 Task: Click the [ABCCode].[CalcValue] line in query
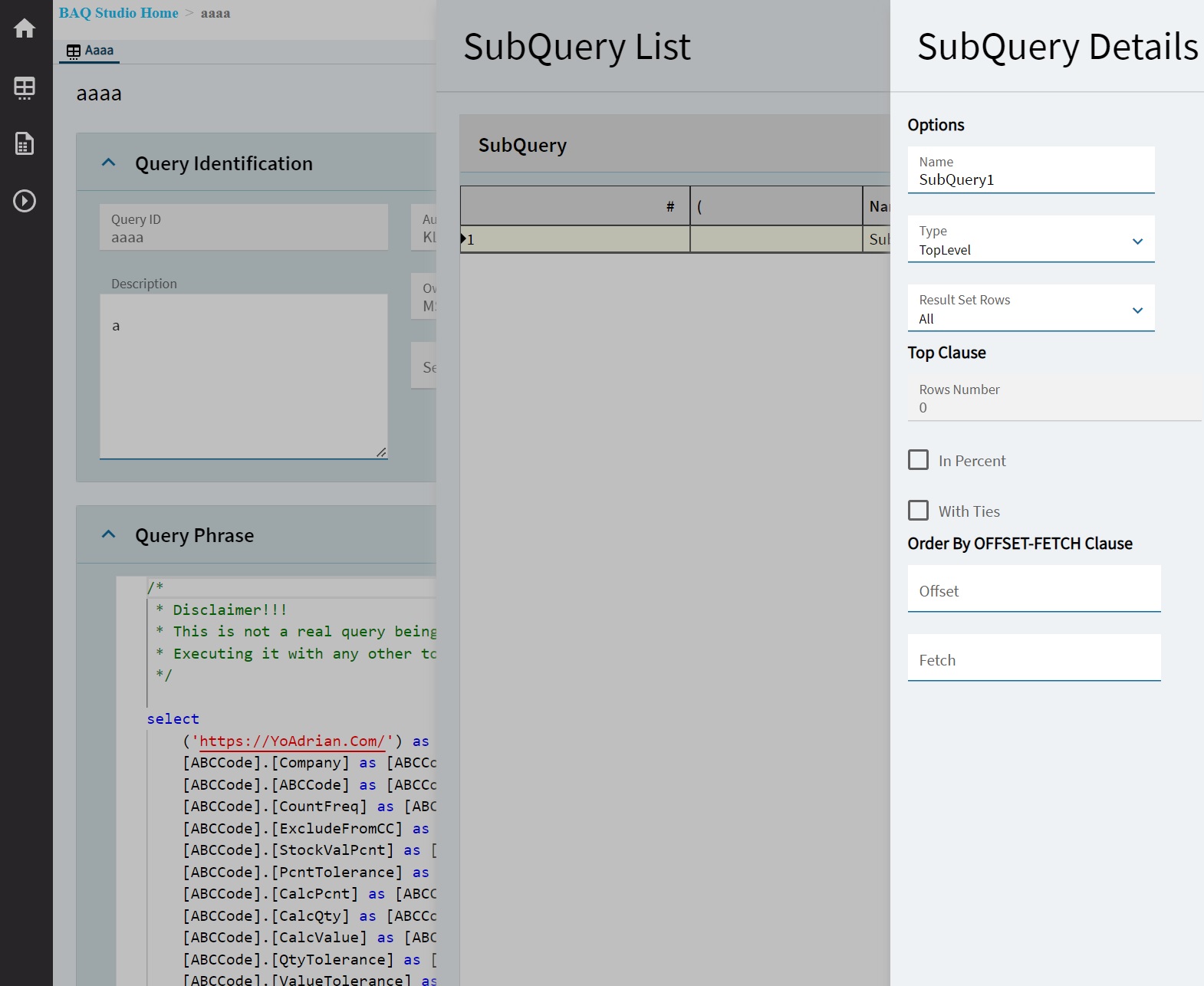coord(309,938)
